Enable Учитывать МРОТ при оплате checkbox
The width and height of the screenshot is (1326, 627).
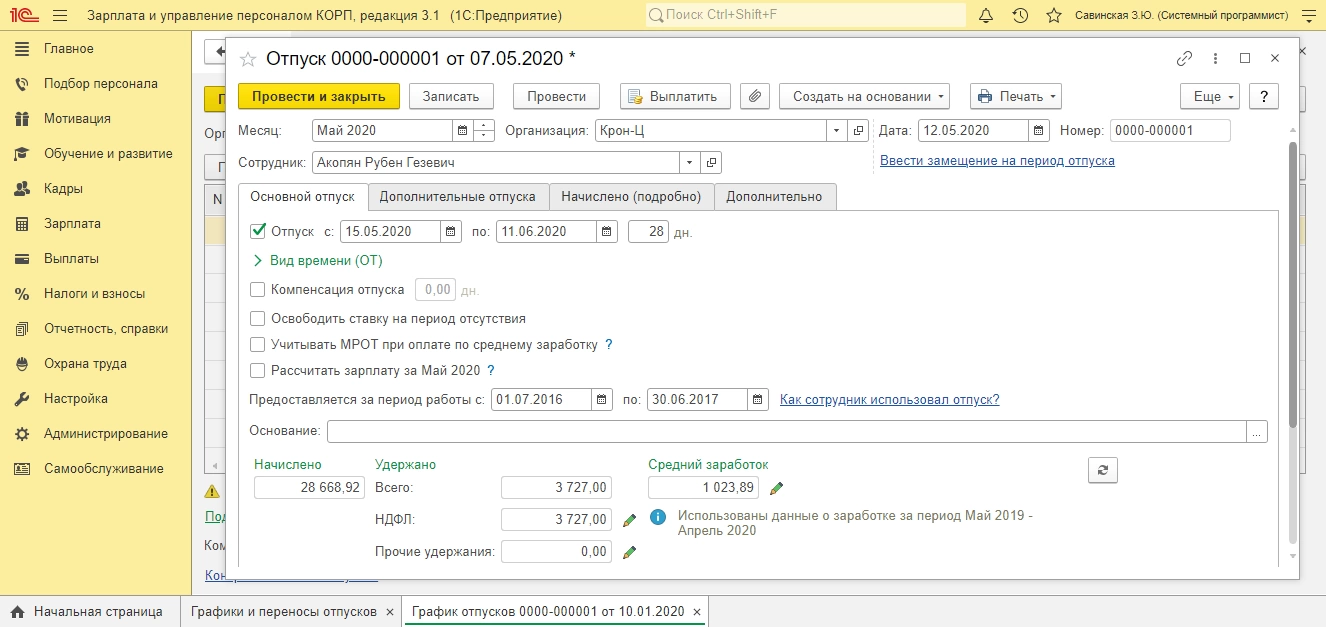point(258,344)
